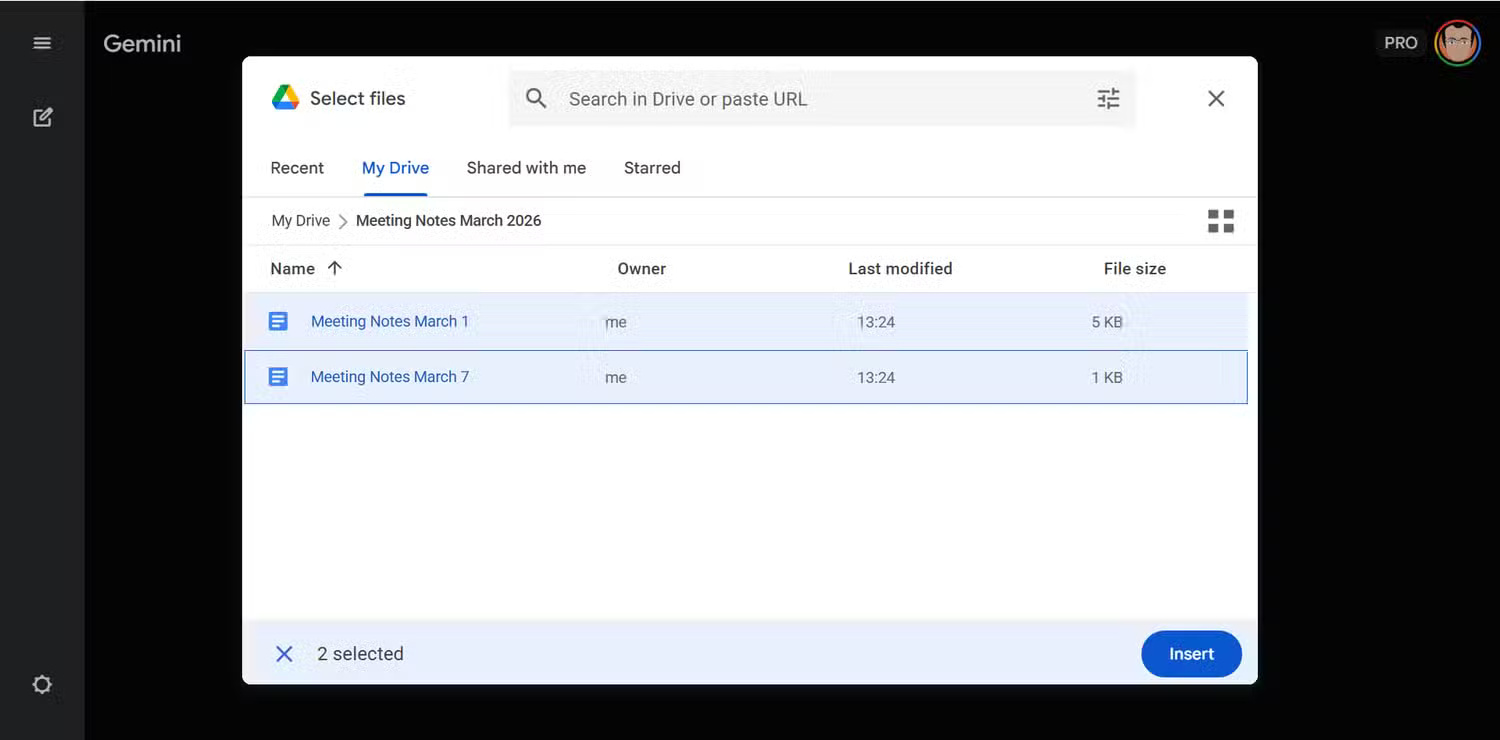
Task: Click the Google Docs icon beside Meeting Notes March 1
Action: (x=277, y=321)
